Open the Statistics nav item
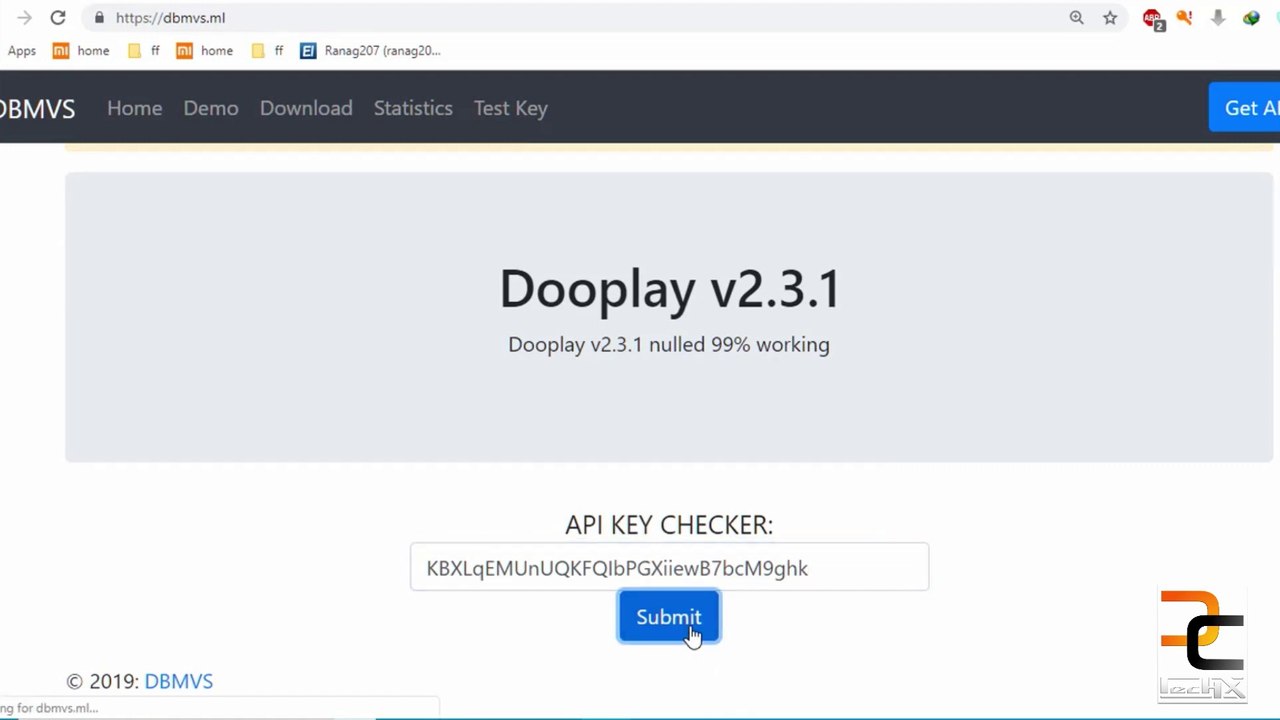Viewport: 1280px width, 720px height. coord(413,108)
